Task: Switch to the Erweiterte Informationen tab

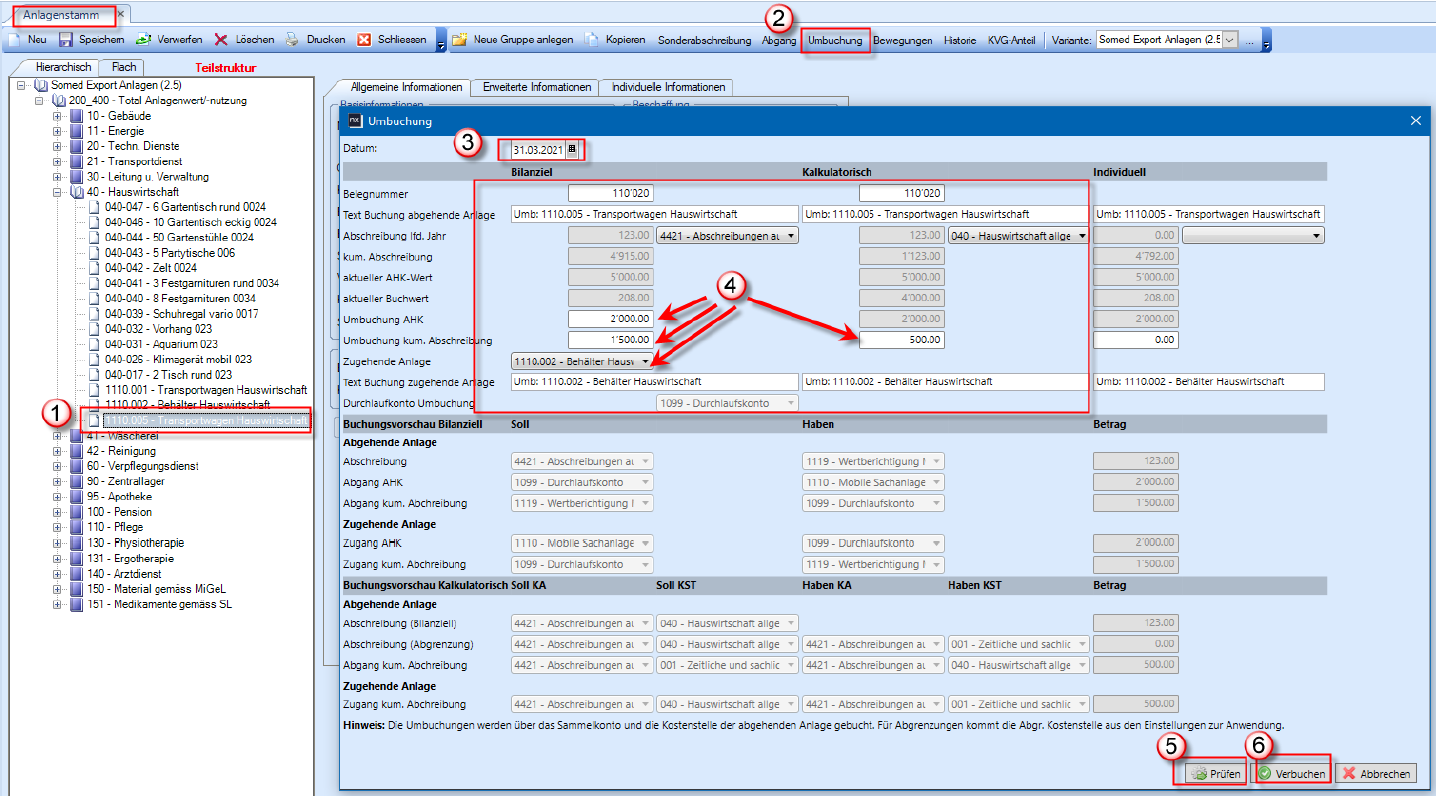Action: coord(534,87)
